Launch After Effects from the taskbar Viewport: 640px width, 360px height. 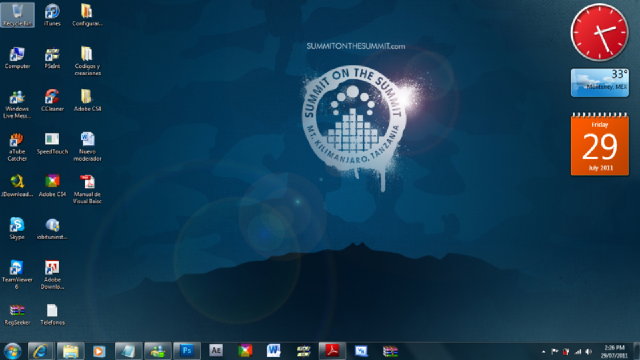click(x=216, y=351)
